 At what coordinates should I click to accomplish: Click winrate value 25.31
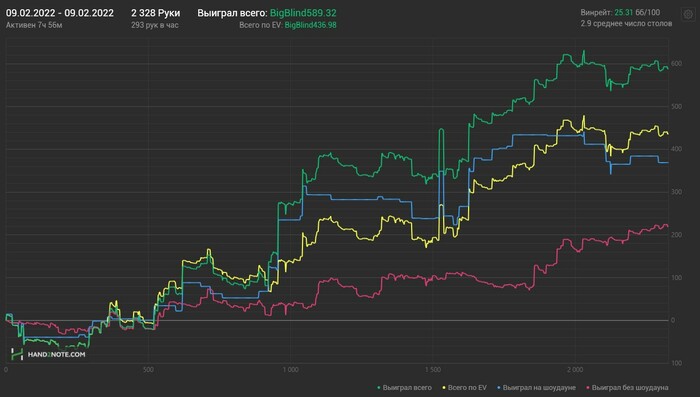[x=624, y=13]
